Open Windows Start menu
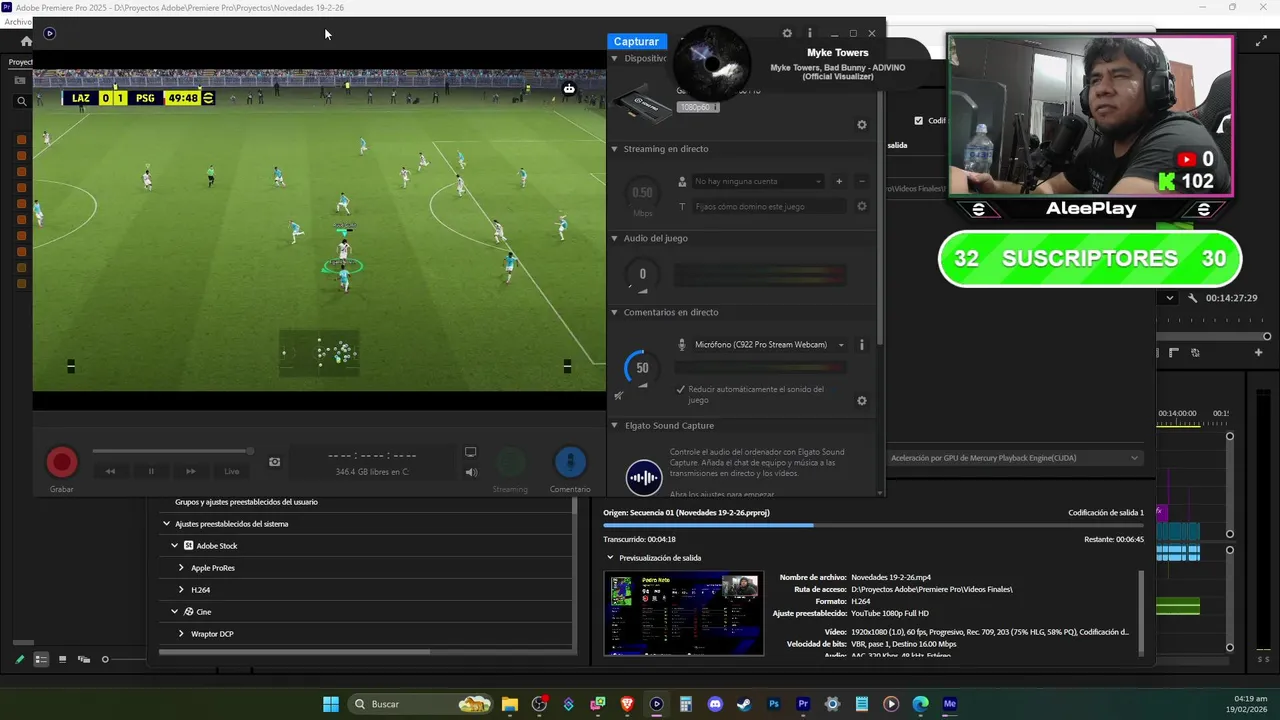 (x=331, y=704)
